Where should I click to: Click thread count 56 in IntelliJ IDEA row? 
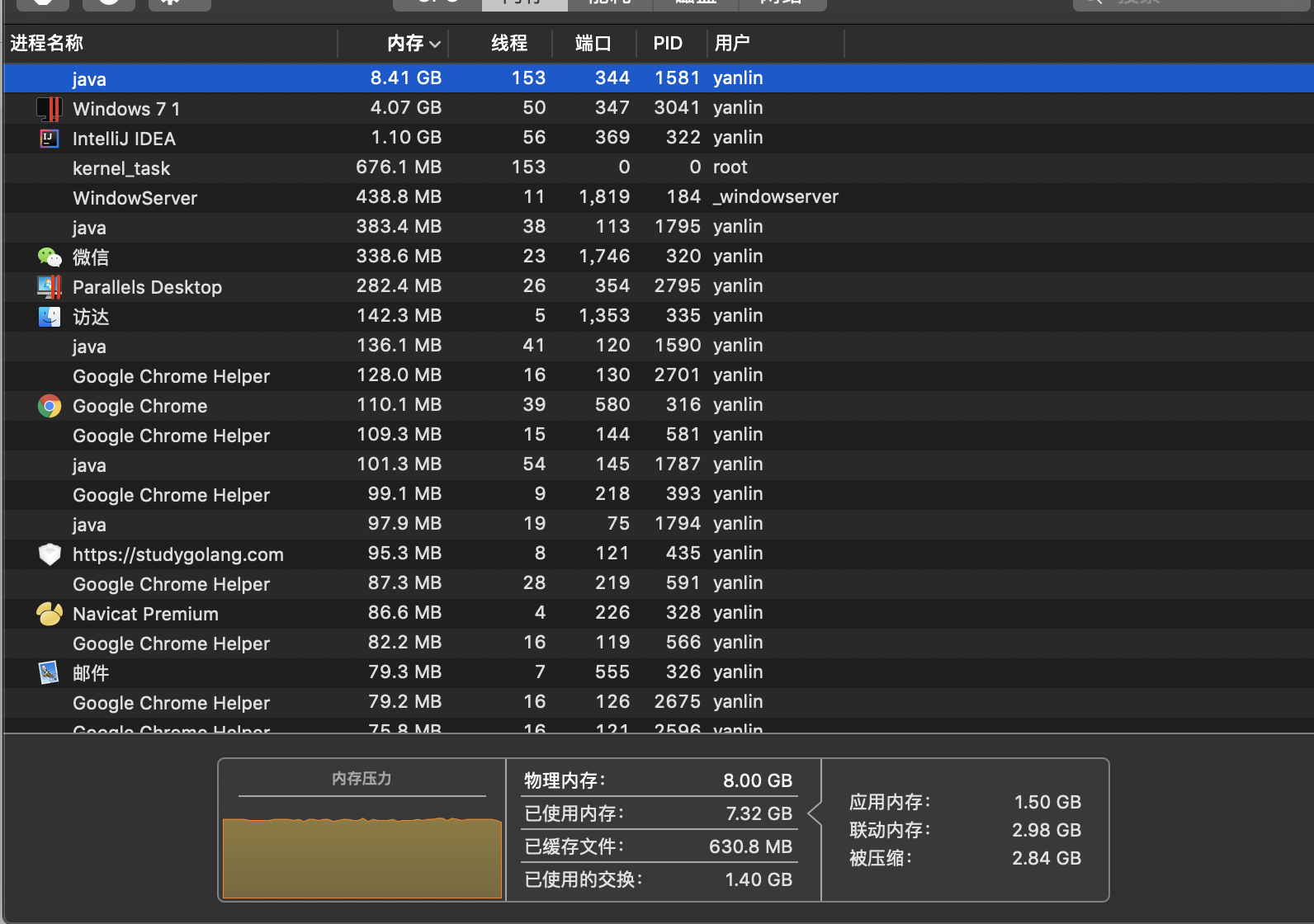point(534,137)
